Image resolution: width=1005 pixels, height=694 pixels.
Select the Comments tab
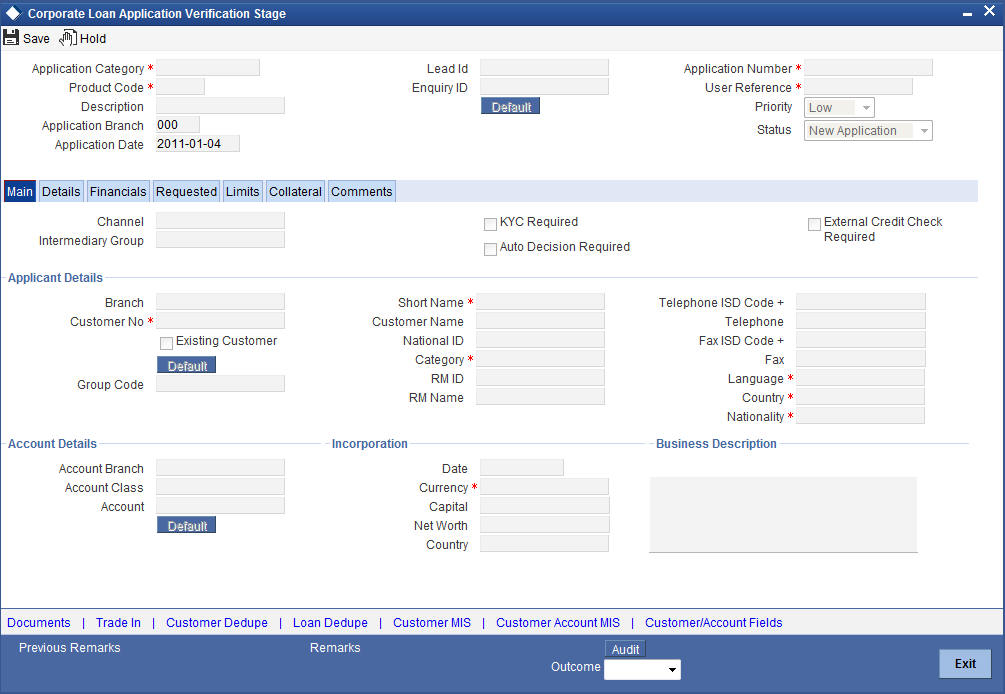(x=361, y=191)
